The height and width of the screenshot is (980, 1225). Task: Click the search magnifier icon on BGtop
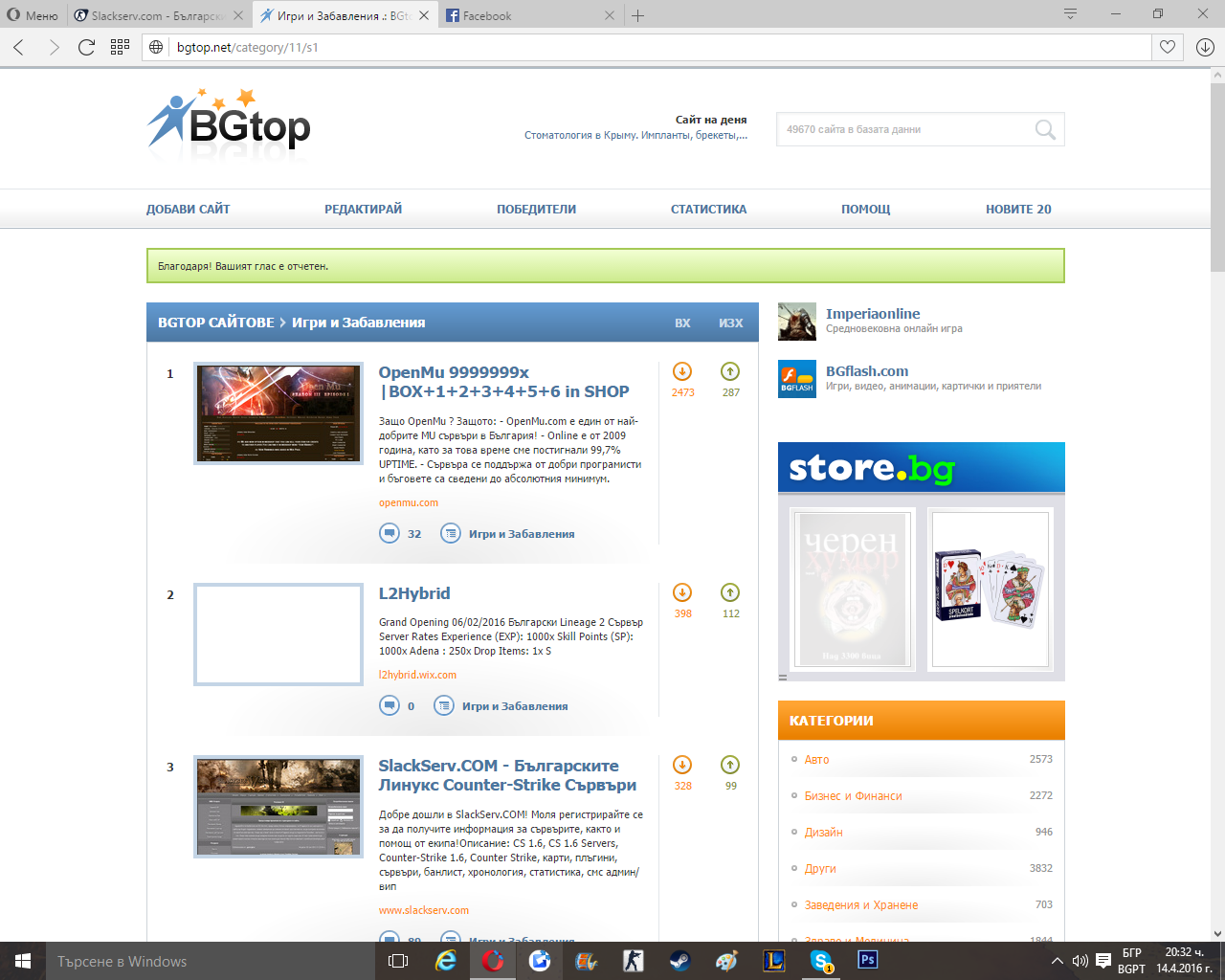(x=1045, y=129)
